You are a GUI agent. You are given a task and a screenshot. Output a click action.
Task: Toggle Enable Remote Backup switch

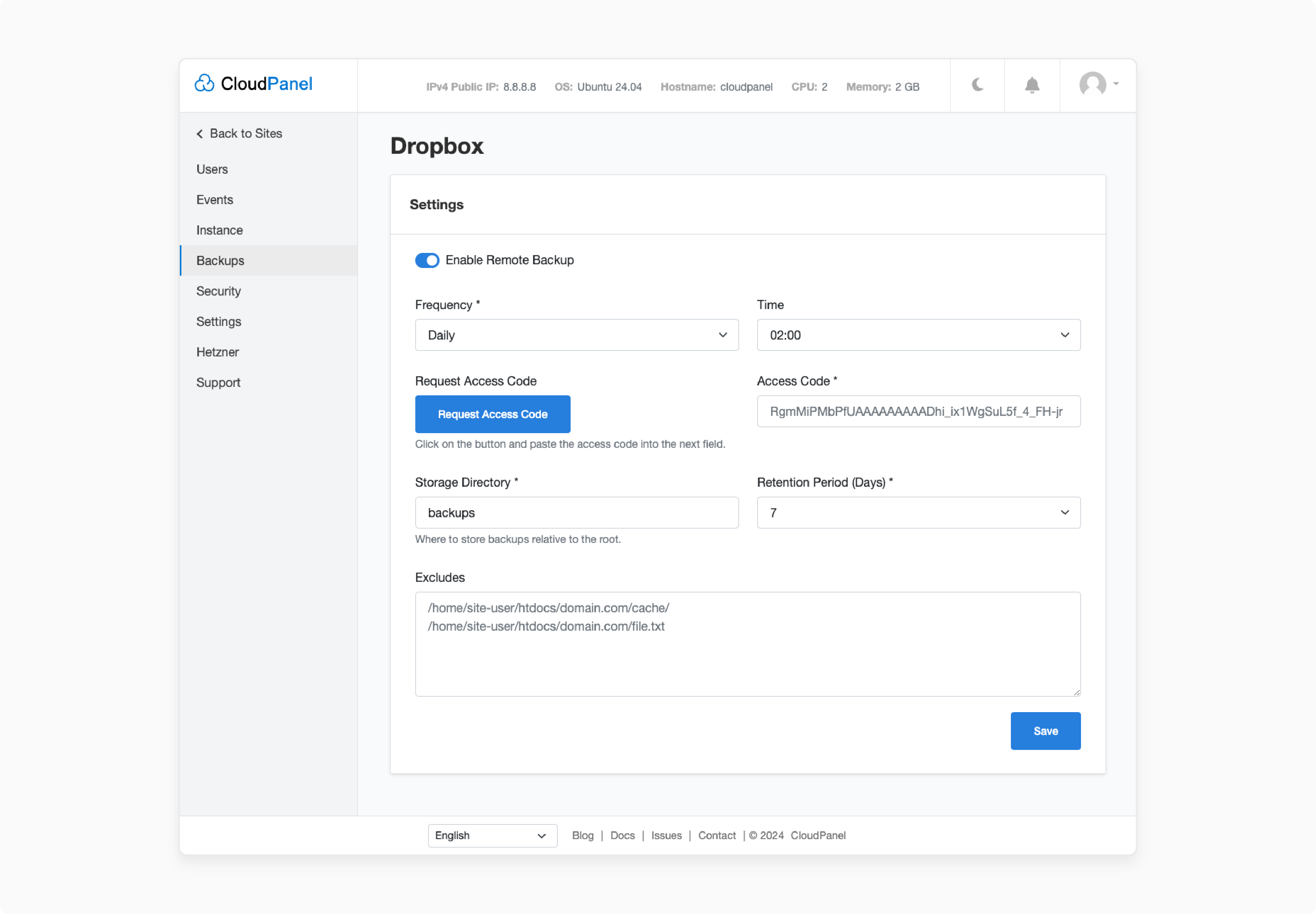tap(427, 260)
